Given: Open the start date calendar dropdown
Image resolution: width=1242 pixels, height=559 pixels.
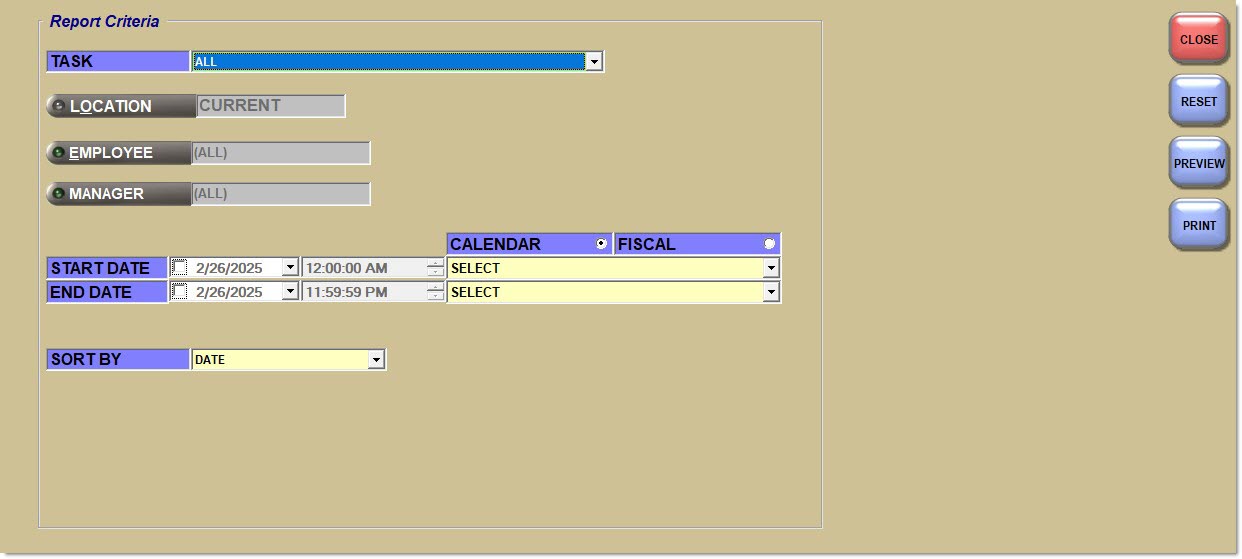Looking at the screenshot, I should pos(289,268).
